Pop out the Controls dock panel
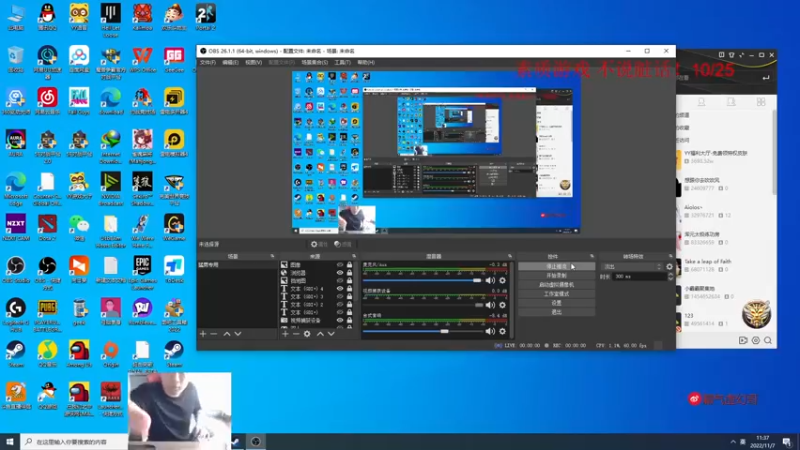The image size is (800, 450). [592, 256]
